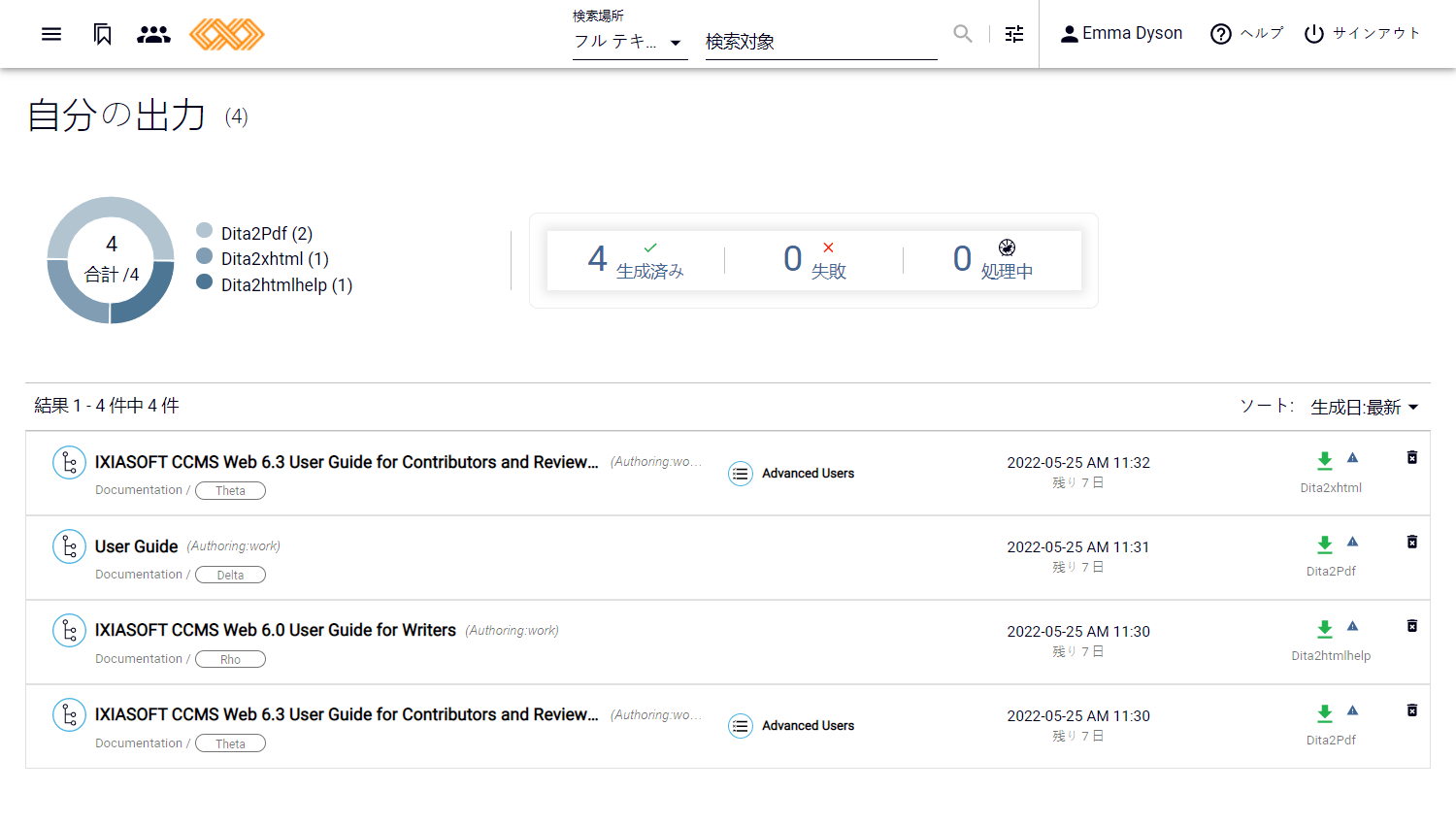
Task: Open ヘルプ help menu
Action: pyautogui.click(x=1247, y=34)
